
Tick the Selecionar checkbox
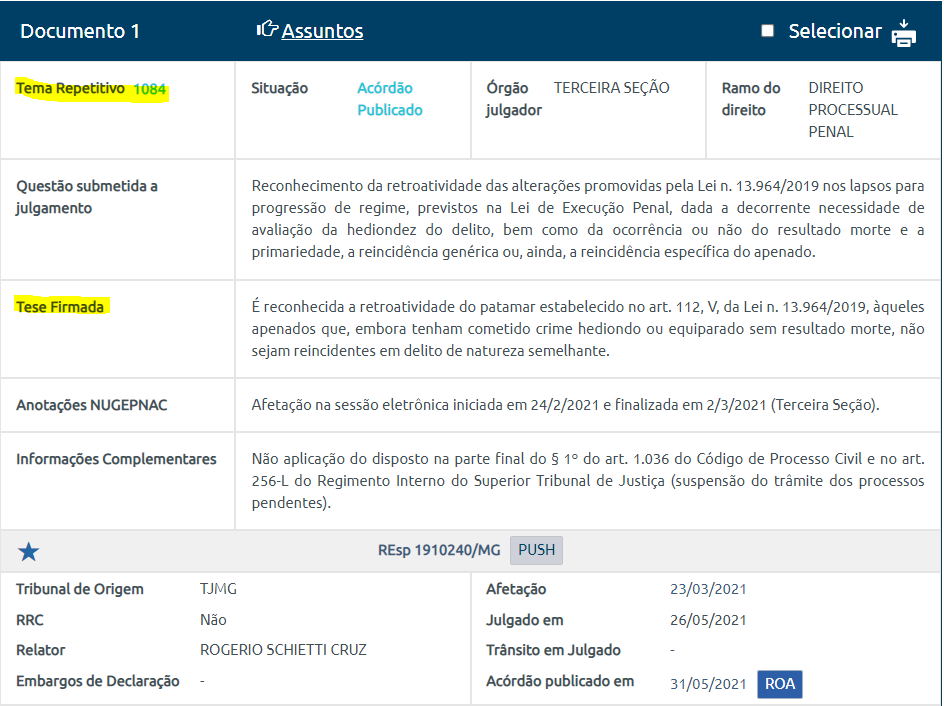(x=768, y=31)
